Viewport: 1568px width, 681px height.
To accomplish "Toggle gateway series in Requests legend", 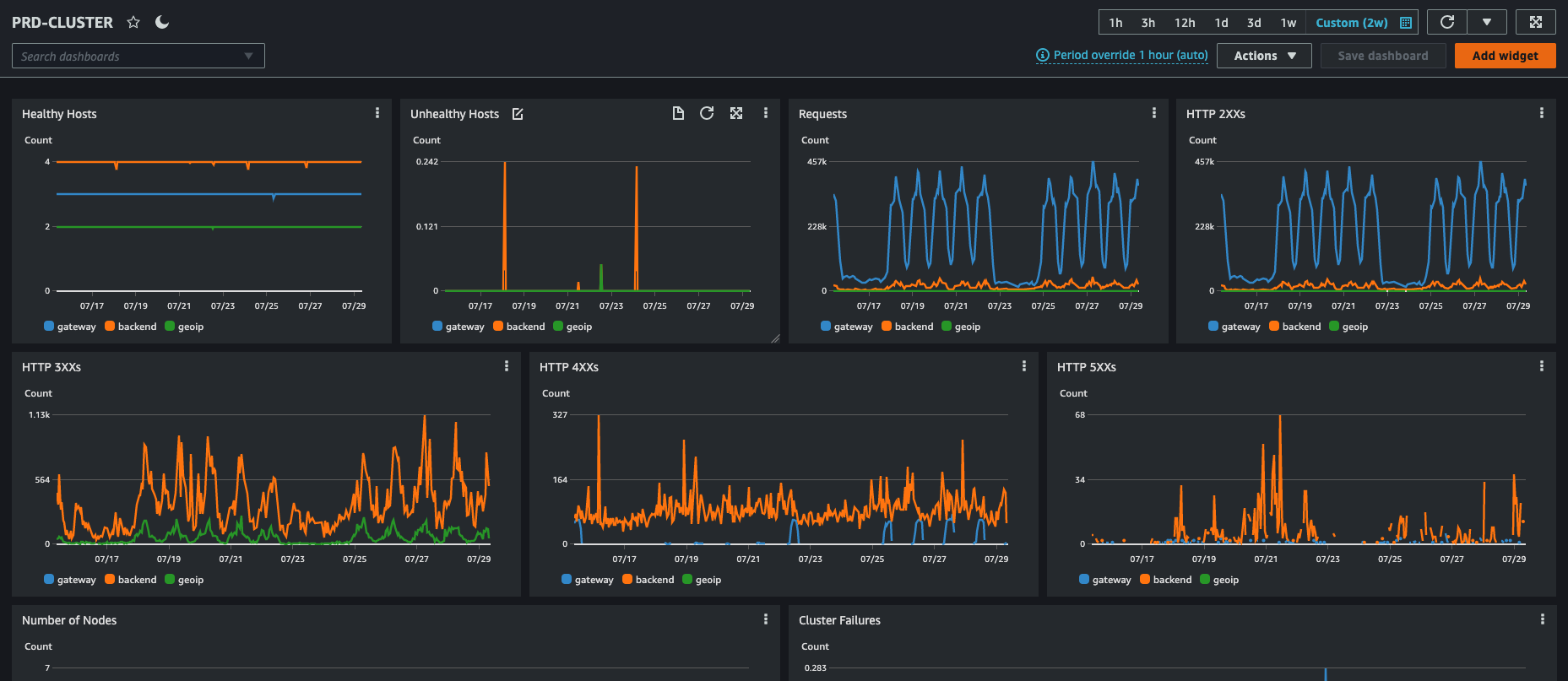I will pyautogui.click(x=847, y=327).
